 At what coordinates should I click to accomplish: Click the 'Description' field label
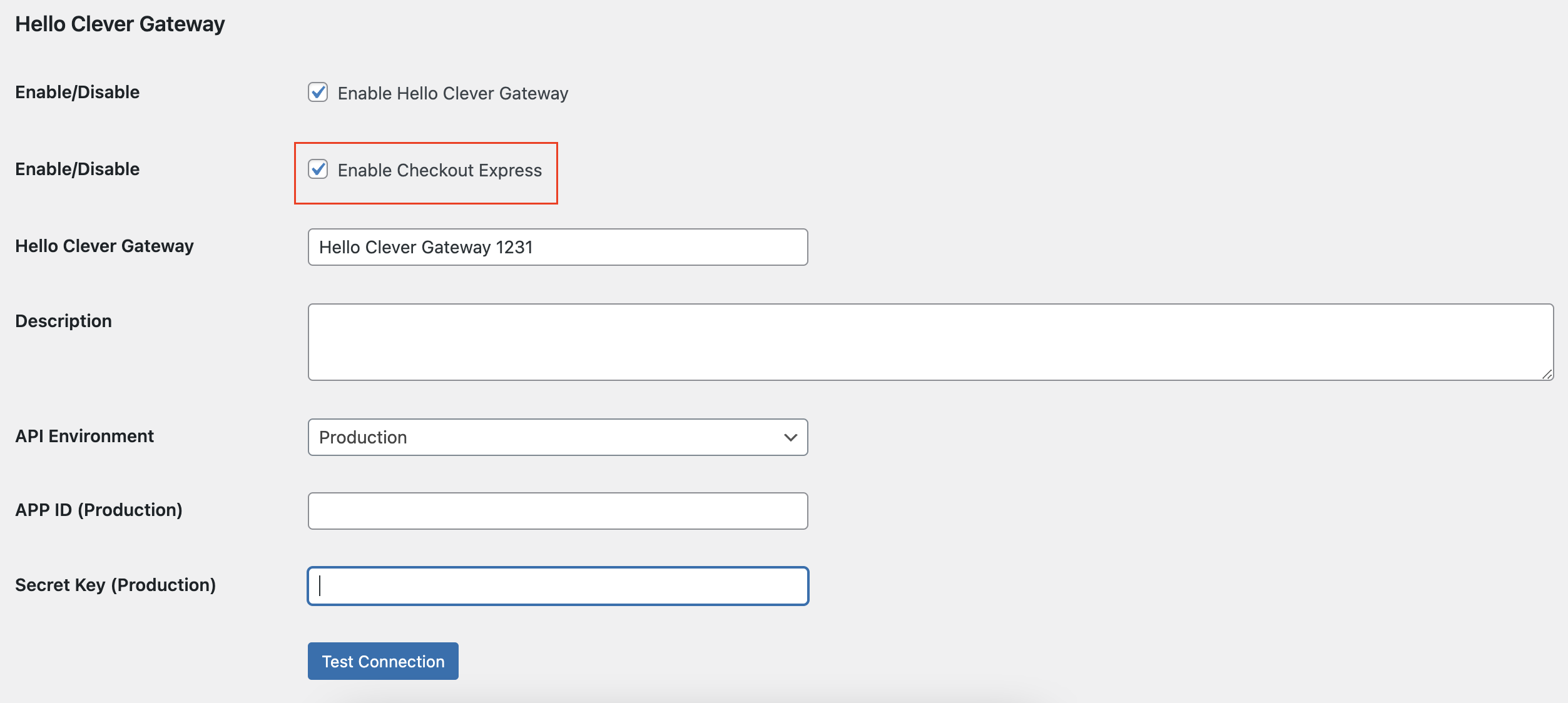pos(63,321)
